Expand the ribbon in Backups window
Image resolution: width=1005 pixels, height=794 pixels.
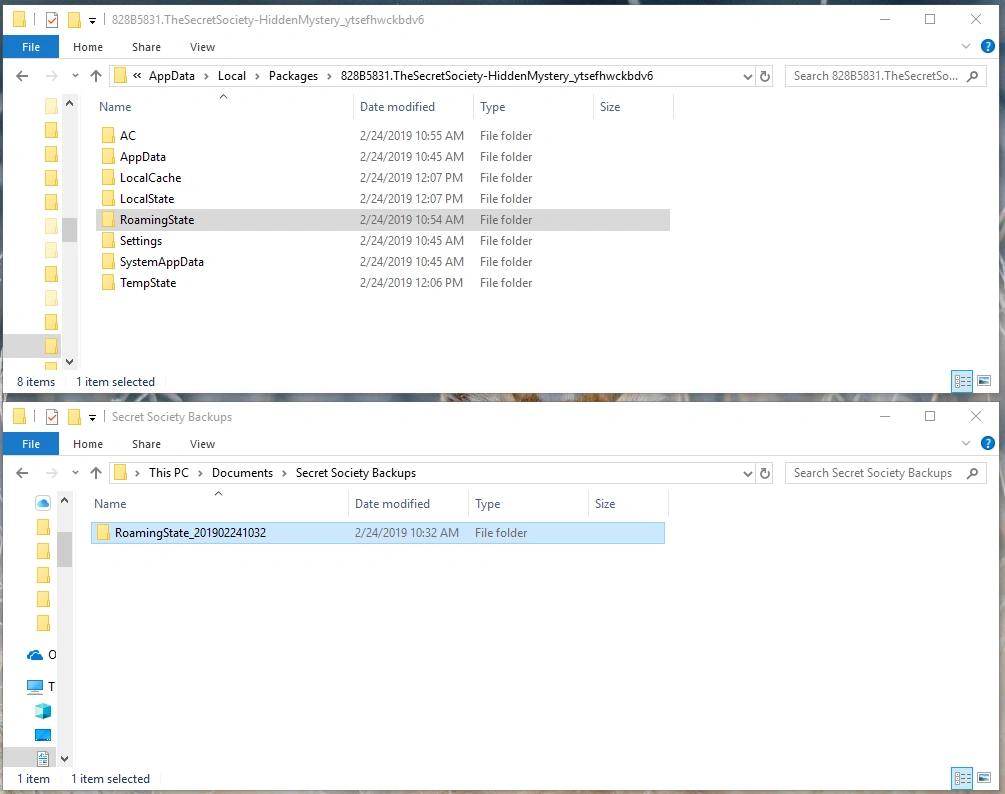966,443
